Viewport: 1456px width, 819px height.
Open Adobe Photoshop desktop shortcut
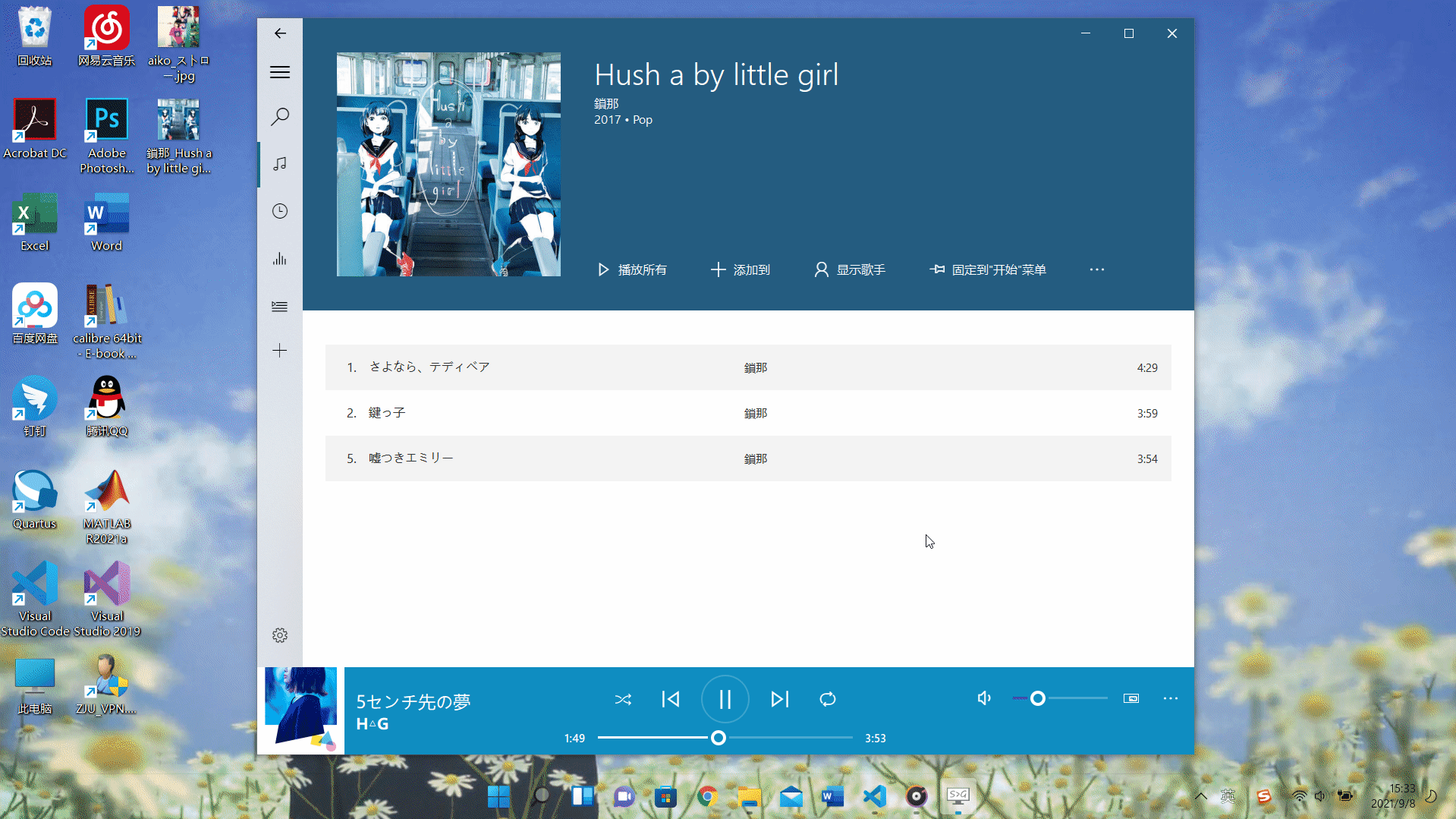pyautogui.click(x=106, y=136)
